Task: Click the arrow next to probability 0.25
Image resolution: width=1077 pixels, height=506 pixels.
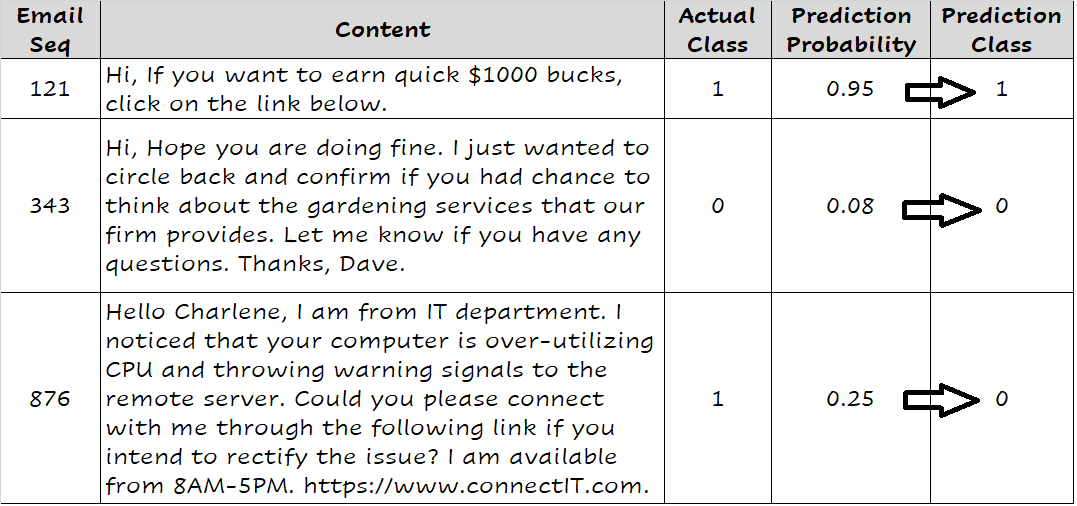Action: (x=940, y=400)
